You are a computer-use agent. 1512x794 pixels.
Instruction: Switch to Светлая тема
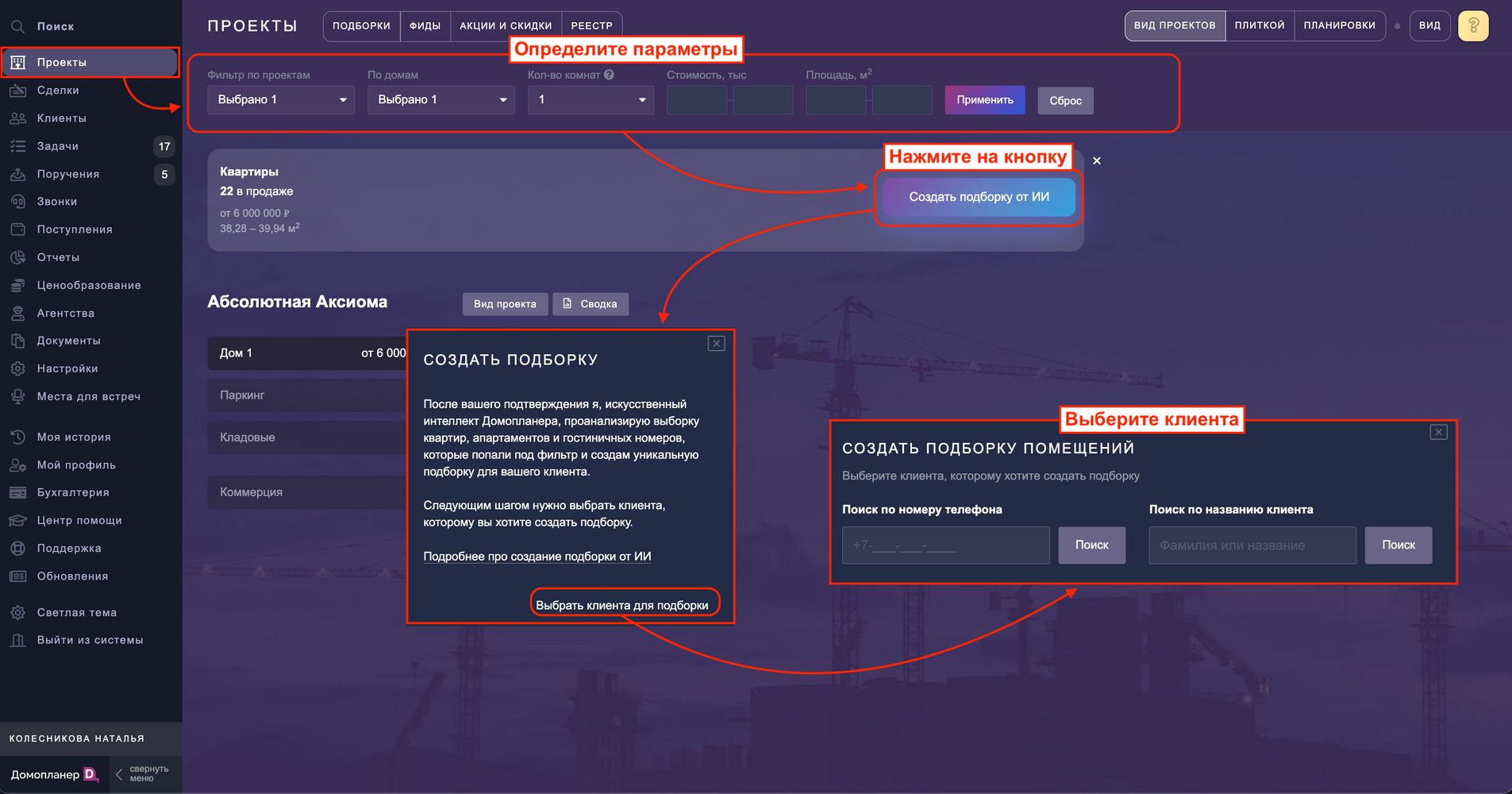tap(76, 612)
